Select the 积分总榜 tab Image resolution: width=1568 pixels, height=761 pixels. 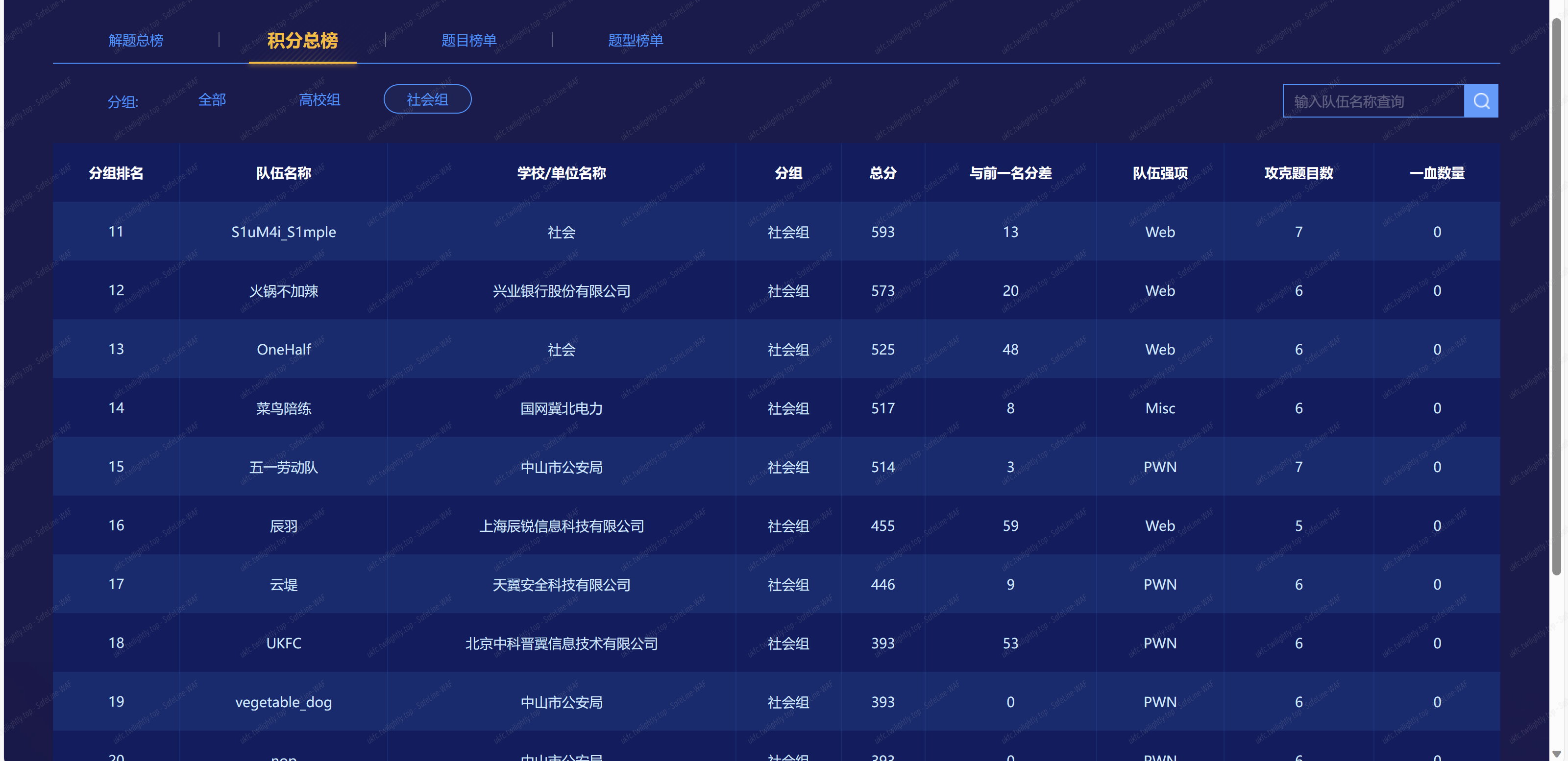point(302,40)
